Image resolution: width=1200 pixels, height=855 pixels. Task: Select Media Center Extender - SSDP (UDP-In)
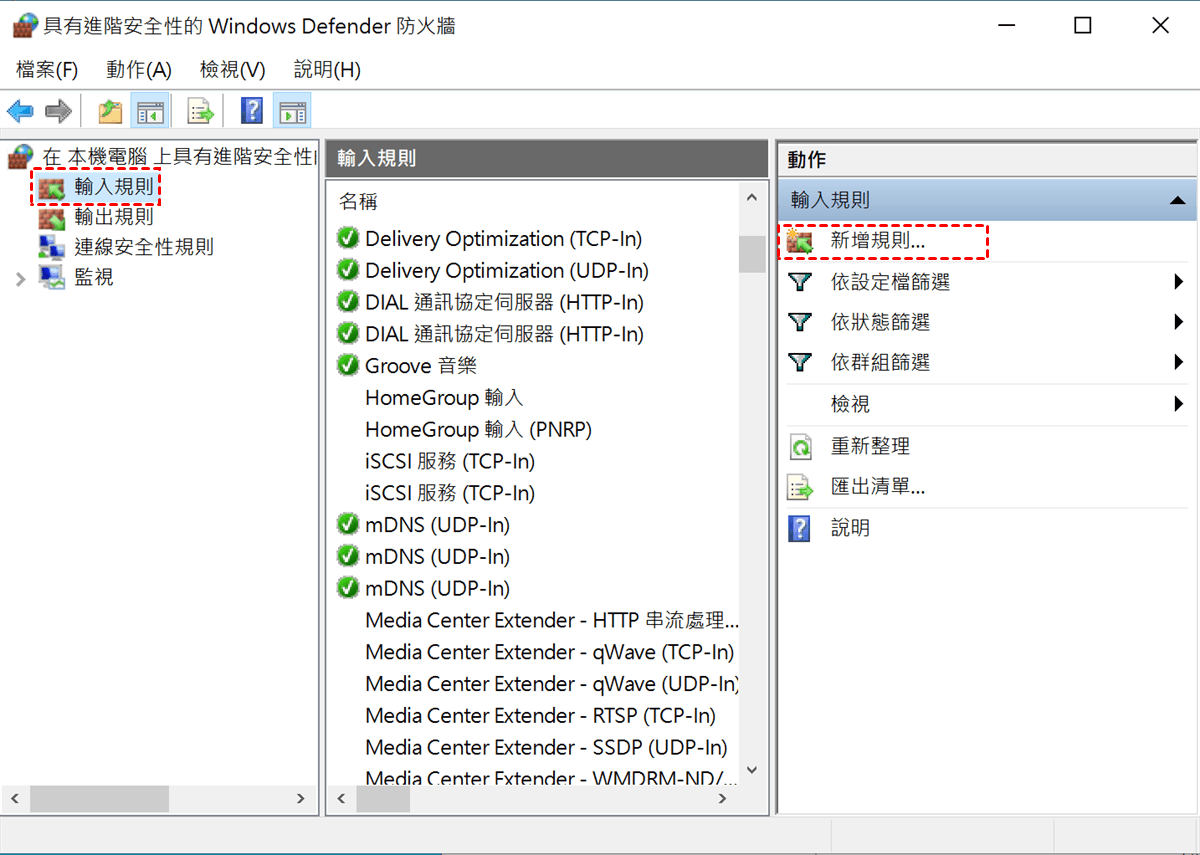click(x=546, y=748)
